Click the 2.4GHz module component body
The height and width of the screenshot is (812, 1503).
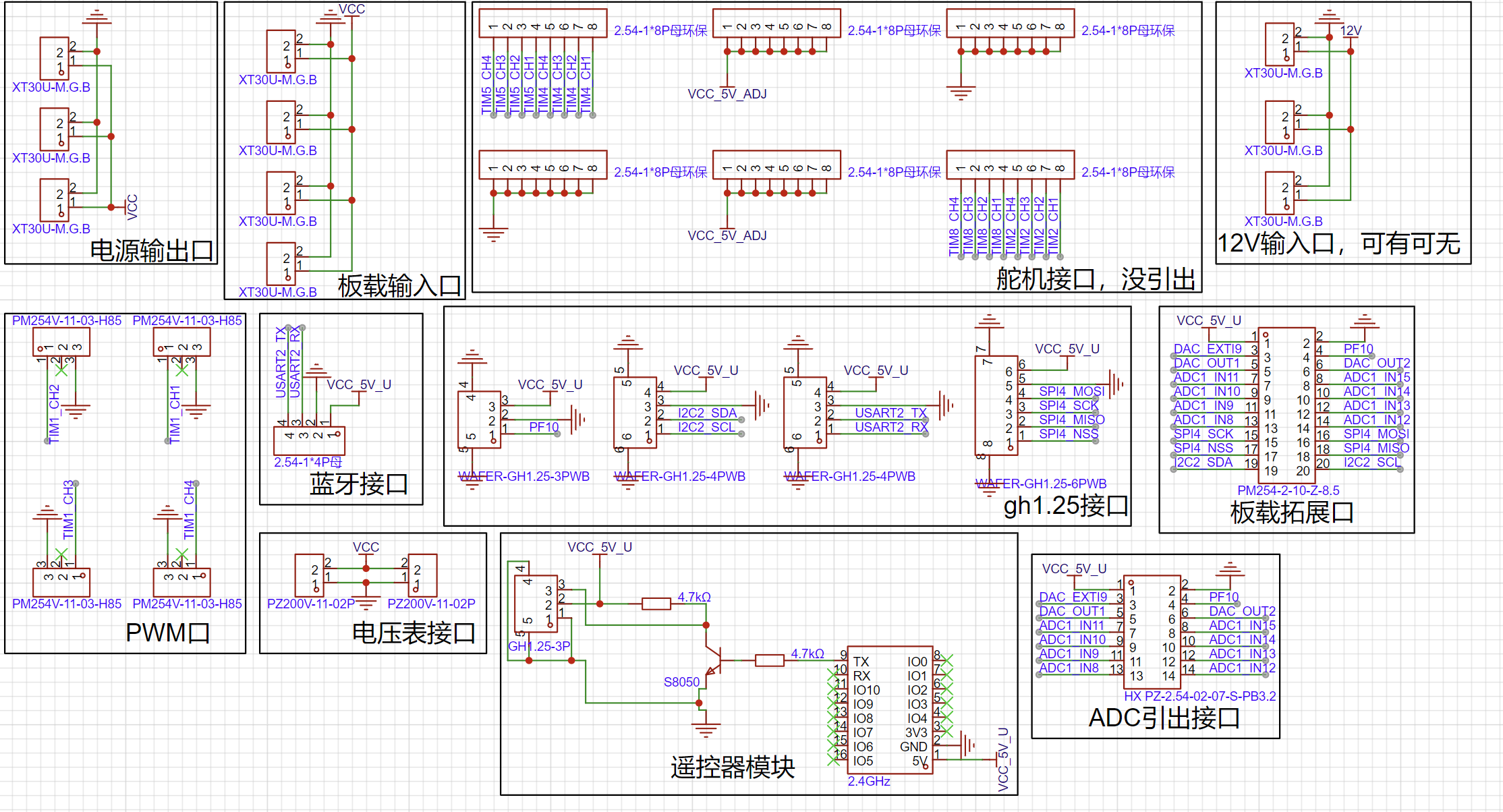point(889,711)
